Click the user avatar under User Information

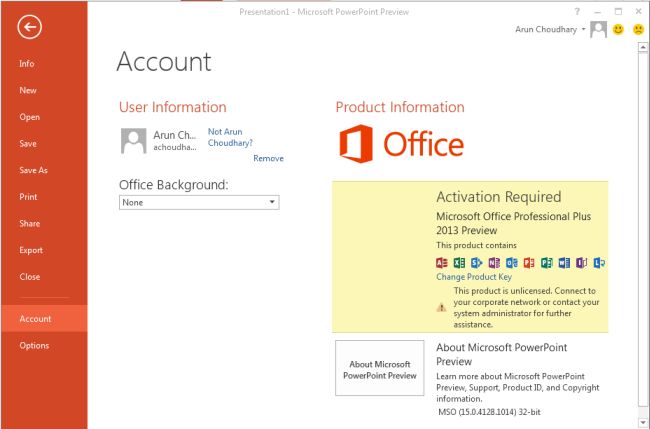[x=133, y=141]
